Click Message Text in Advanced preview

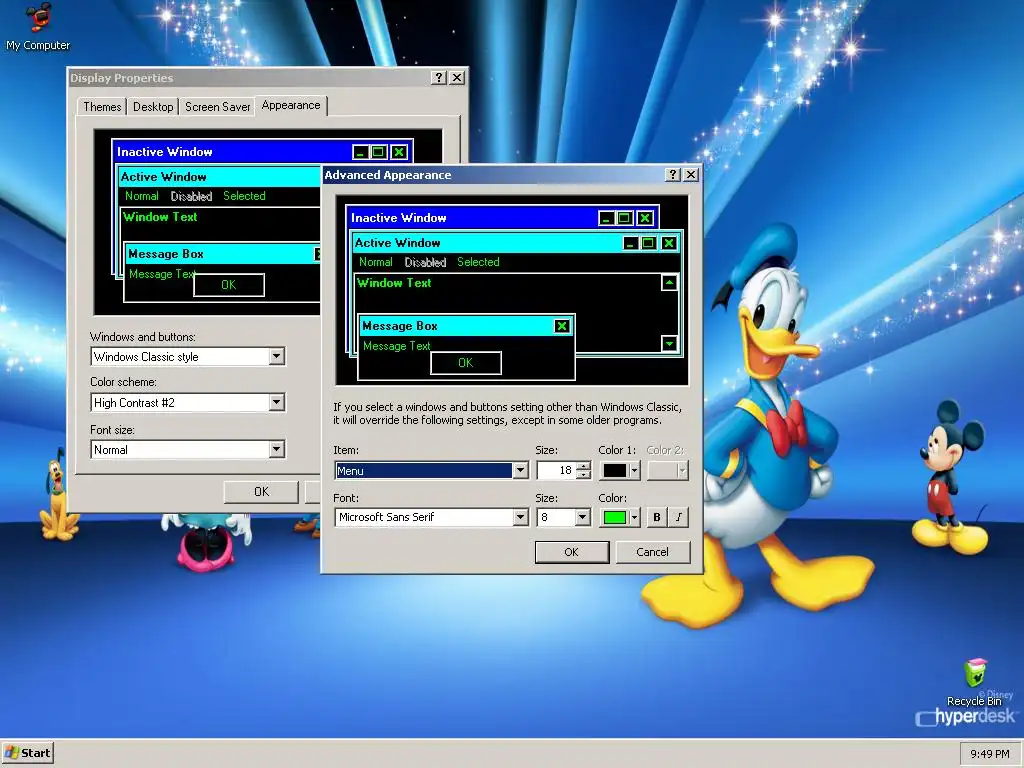[396, 346]
